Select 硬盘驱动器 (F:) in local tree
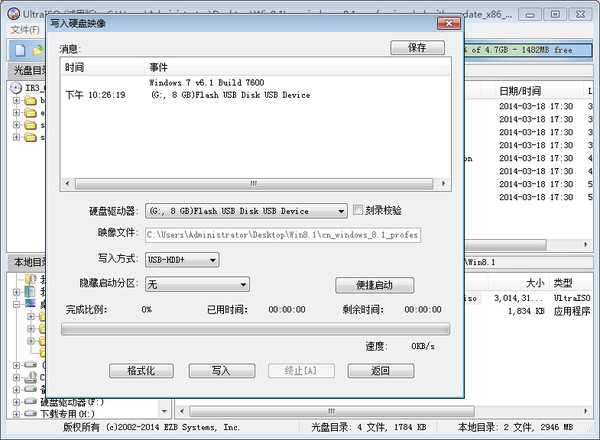 coord(72,402)
